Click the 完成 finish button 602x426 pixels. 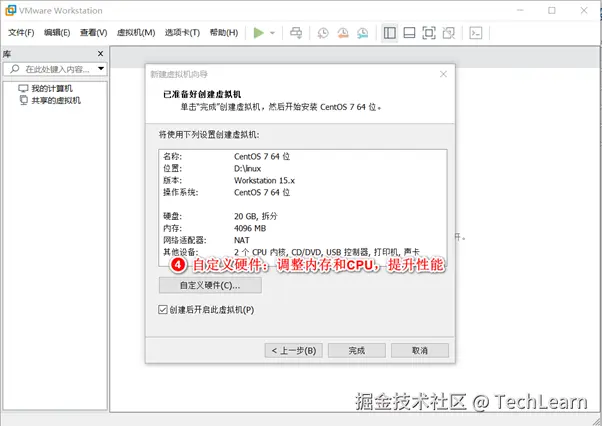[357, 350]
